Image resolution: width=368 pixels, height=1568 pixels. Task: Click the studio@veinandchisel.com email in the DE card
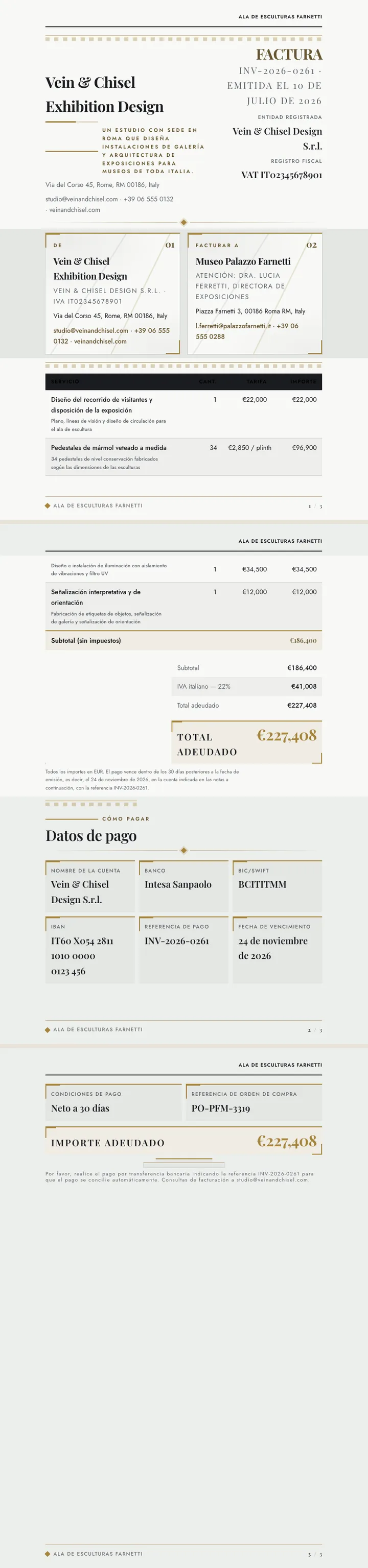91,330
